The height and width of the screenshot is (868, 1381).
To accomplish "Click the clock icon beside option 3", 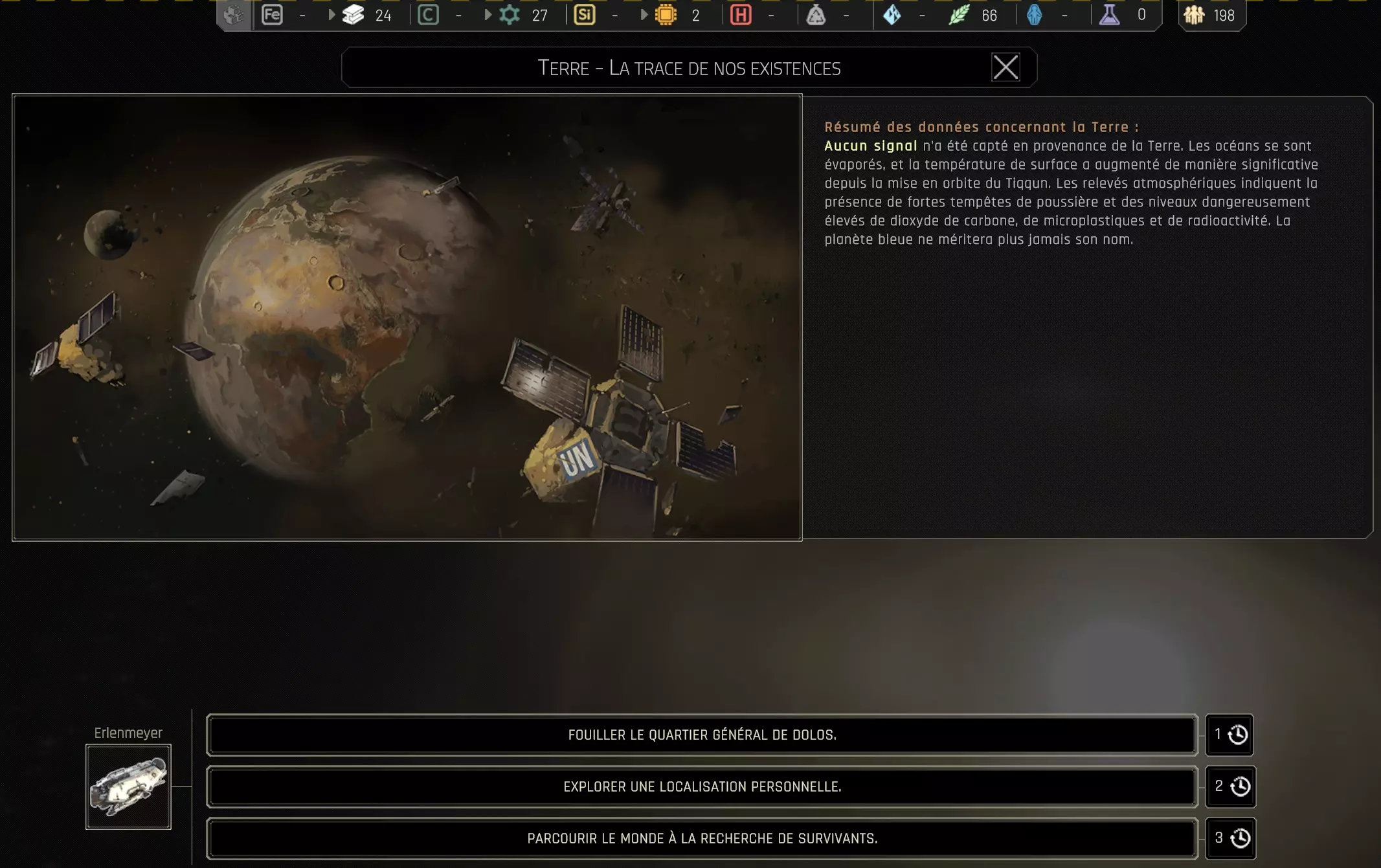I will point(1240,838).
